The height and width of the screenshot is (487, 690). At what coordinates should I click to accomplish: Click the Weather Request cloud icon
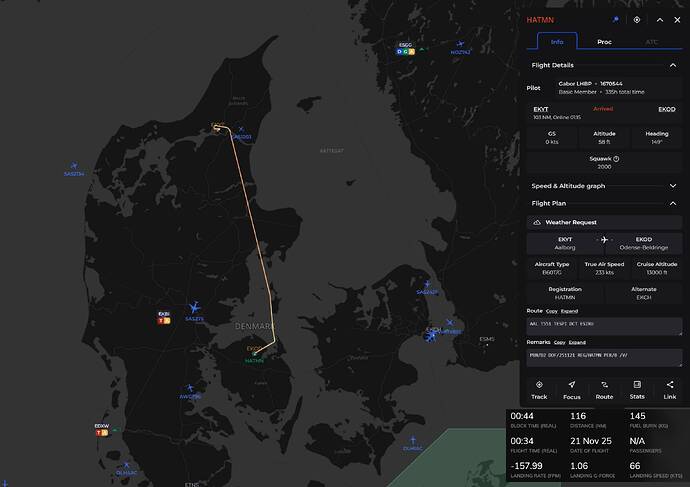tap(537, 223)
